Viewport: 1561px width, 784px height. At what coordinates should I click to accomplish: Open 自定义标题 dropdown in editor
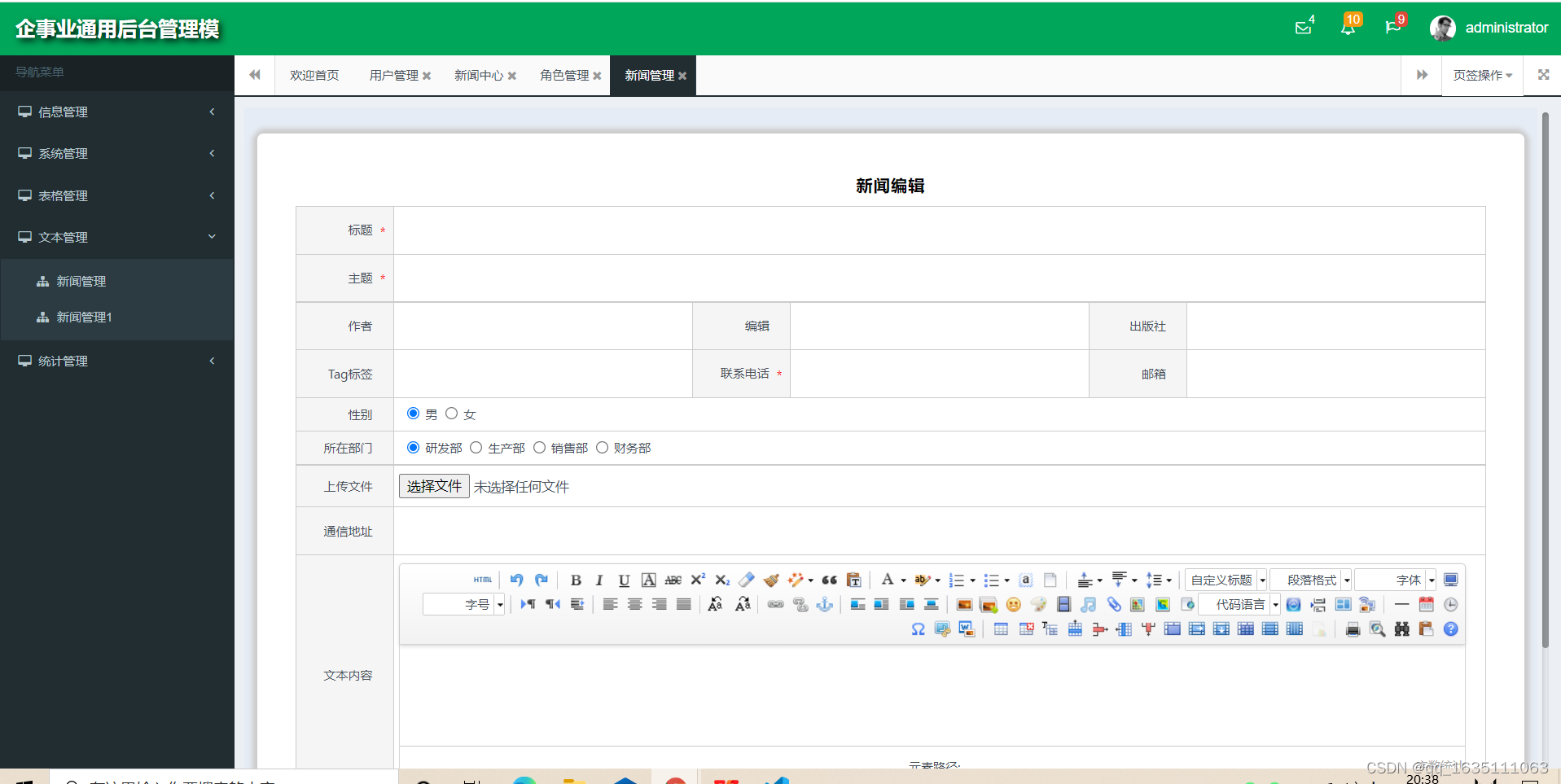(1226, 580)
